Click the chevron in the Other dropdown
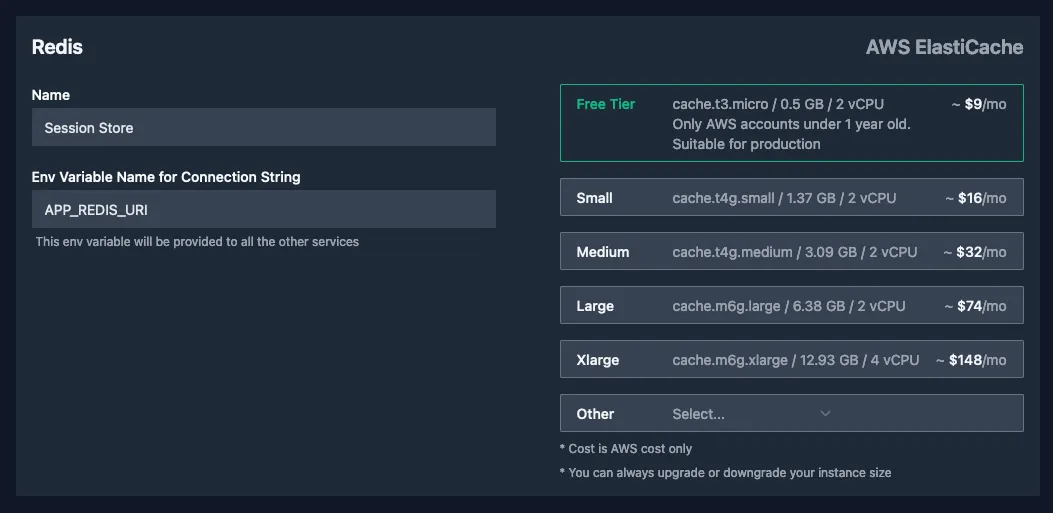1053x513 pixels. [x=825, y=413]
